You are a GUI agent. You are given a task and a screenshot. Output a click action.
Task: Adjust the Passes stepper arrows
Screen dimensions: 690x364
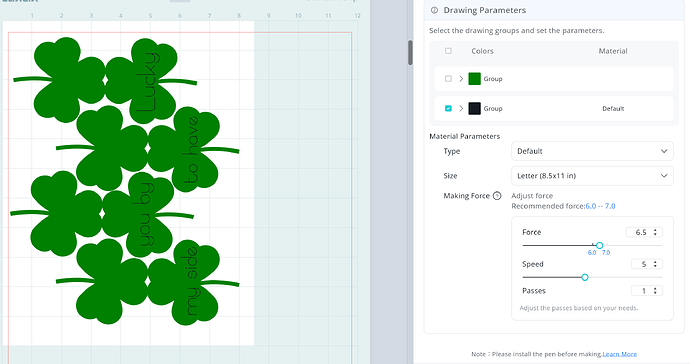pyautogui.click(x=655, y=290)
